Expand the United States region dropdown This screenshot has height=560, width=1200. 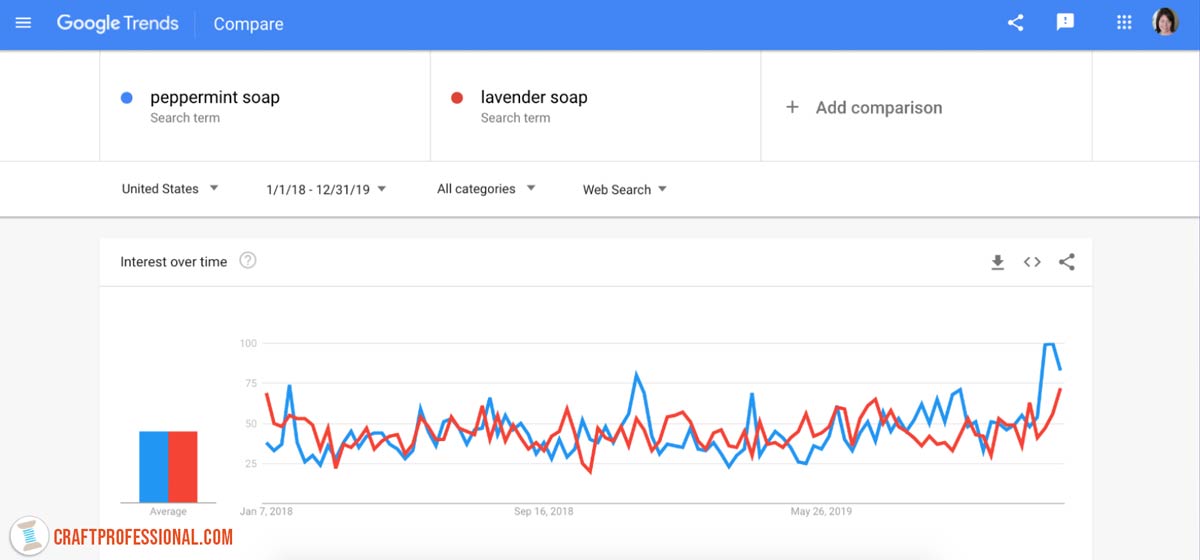coord(170,189)
